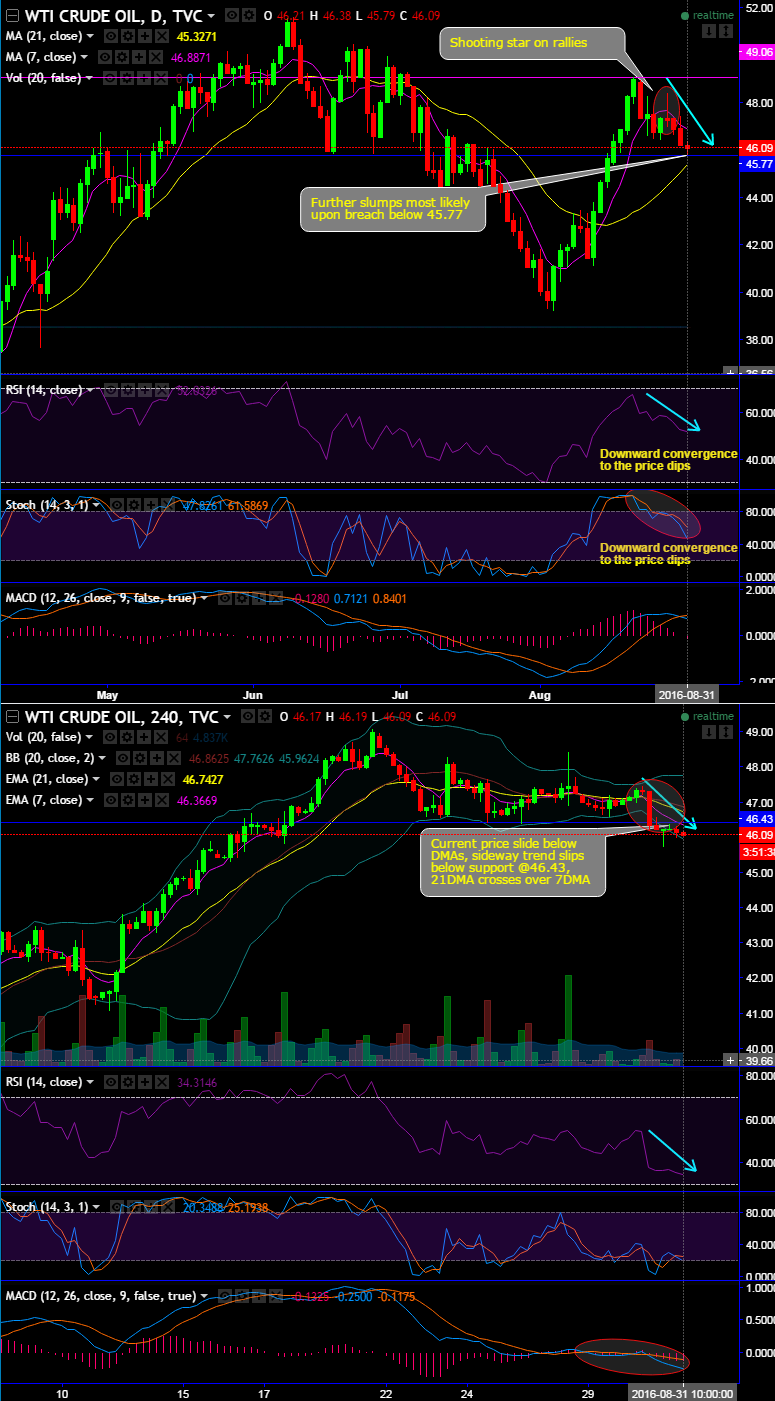Click the plus icon beside EMA (7, close)
775x1401 pixels.
point(145,799)
